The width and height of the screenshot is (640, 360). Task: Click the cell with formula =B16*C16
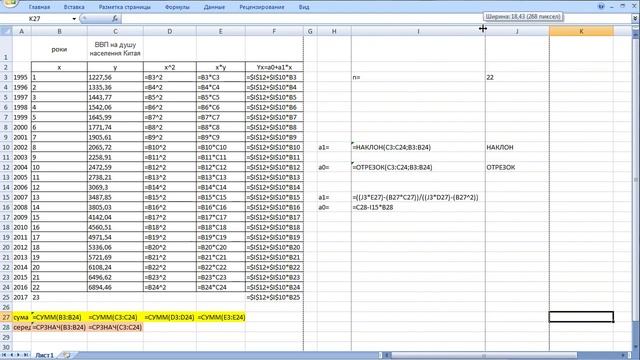point(220,207)
